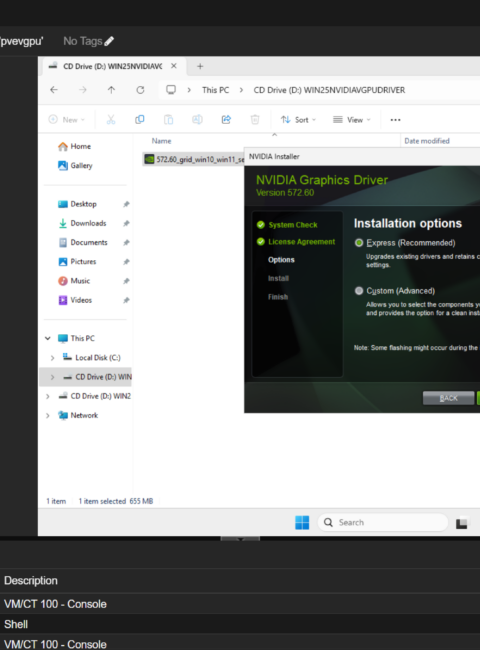Go to Home in navigation pane
This screenshot has height=650, width=480.
point(75,146)
